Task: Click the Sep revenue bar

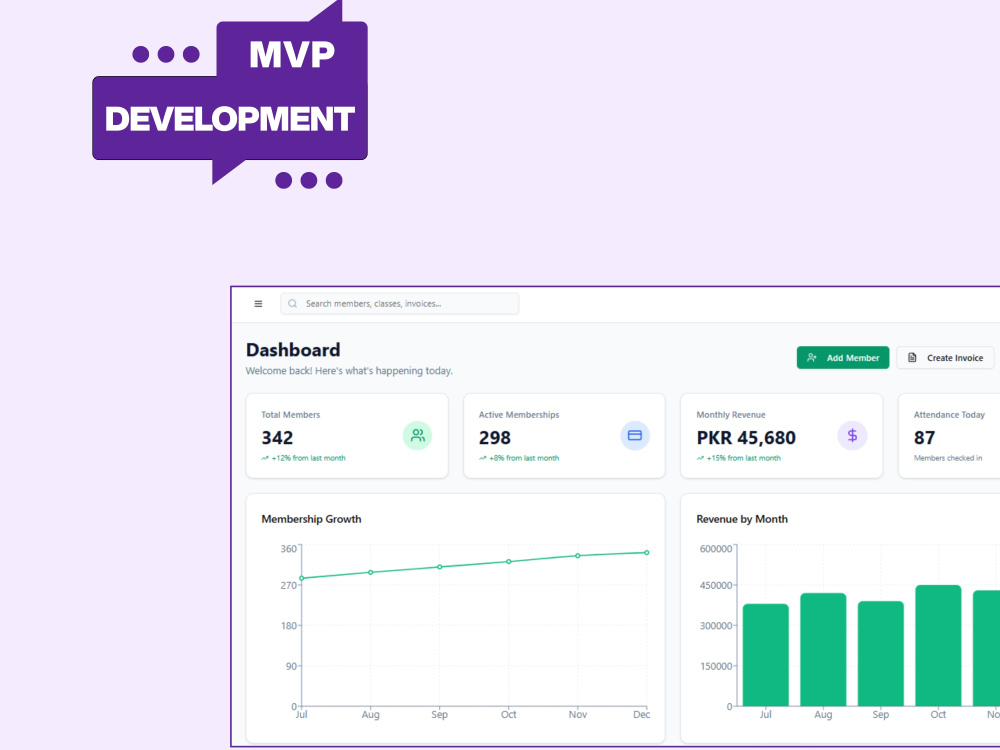Action: (x=880, y=654)
